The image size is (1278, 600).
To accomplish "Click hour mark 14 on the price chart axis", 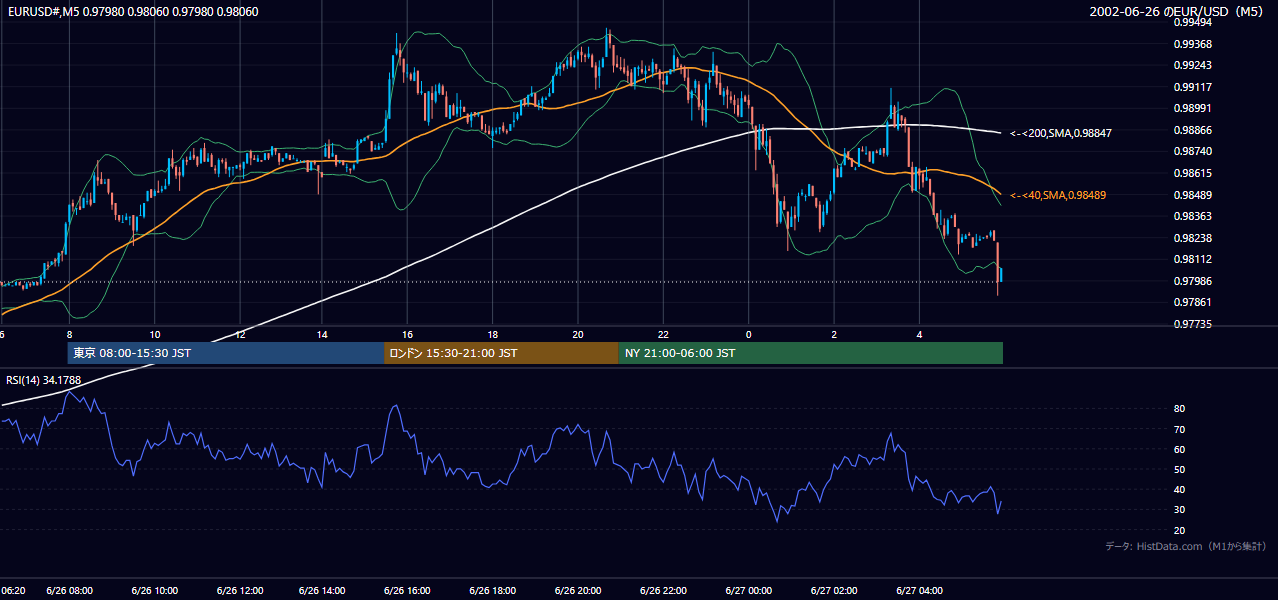I will click(x=322, y=335).
